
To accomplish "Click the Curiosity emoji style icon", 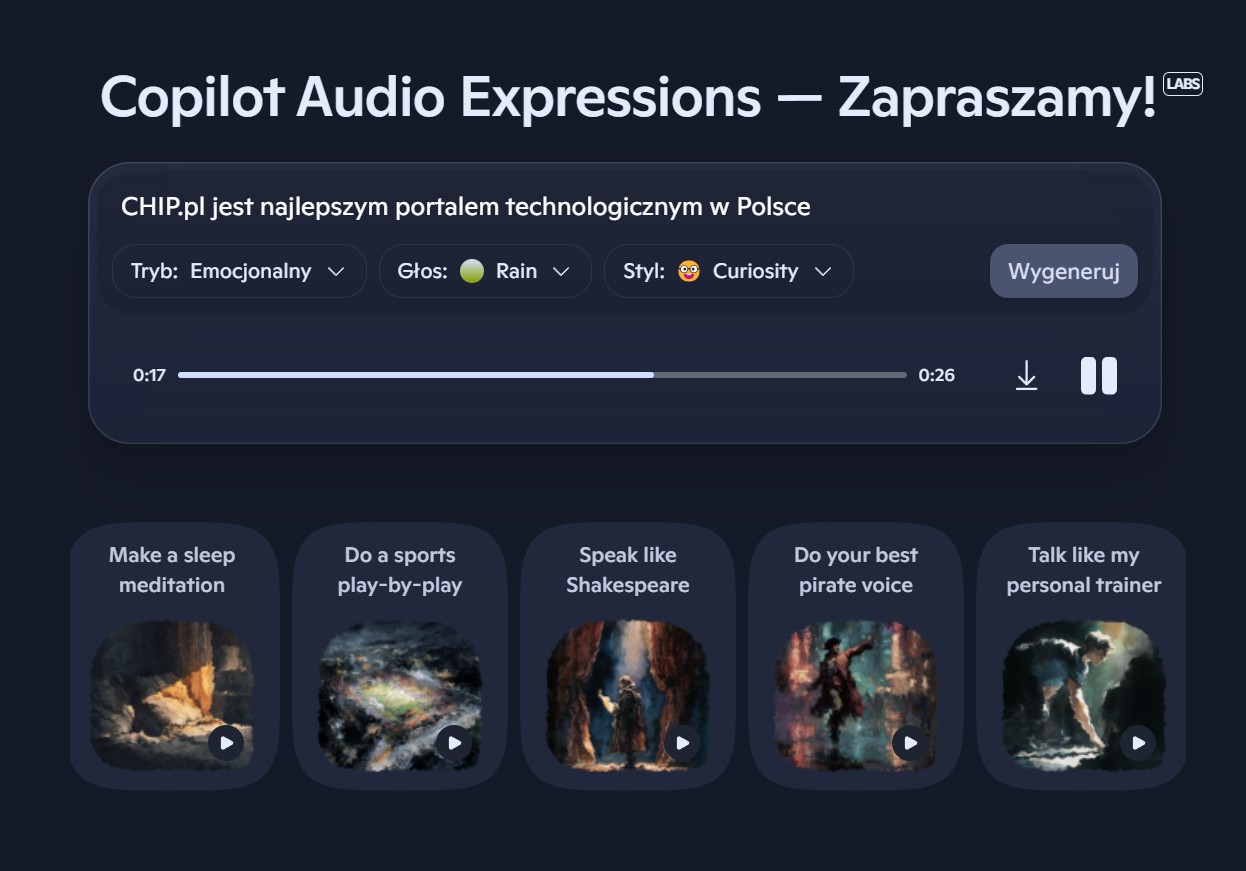I will (689, 271).
